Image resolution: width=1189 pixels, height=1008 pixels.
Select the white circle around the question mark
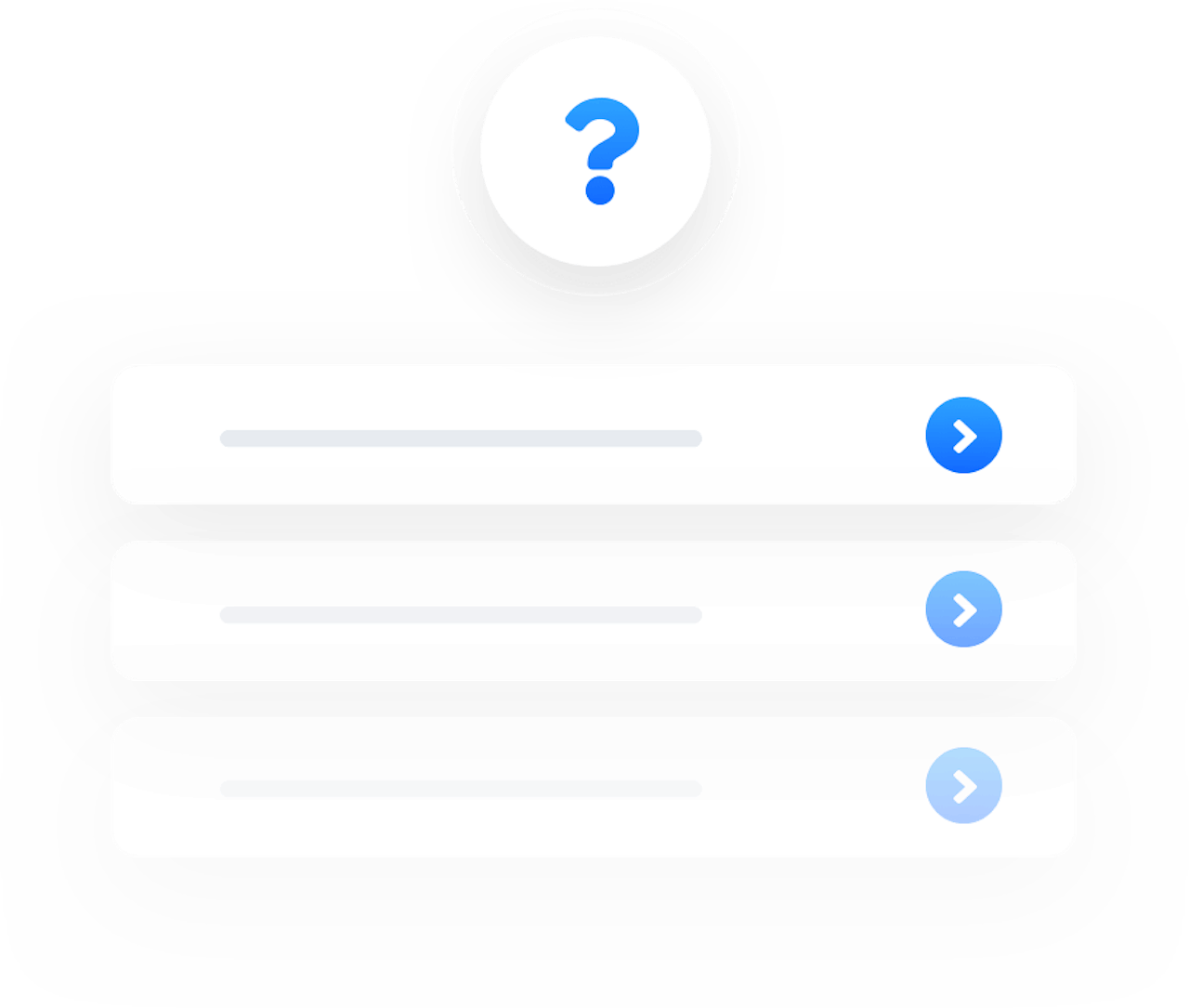pyautogui.click(x=595, y=151)
